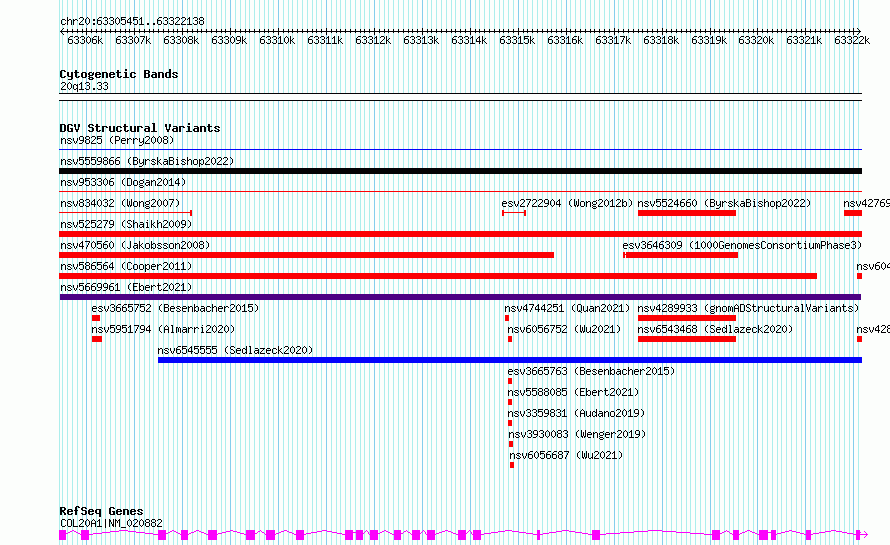This screenshot has width=890, height=545.
Task: Click the 63314k ruler tick label
Action: [469, 40]
